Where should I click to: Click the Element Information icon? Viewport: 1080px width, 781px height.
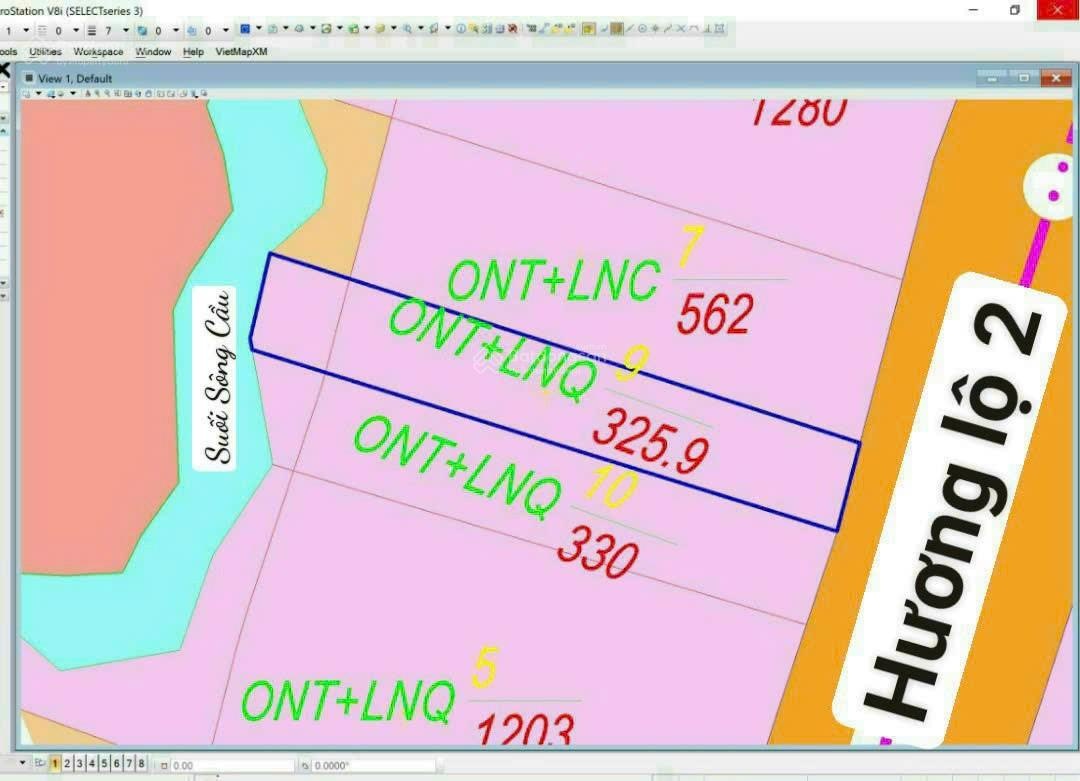(461, 29)
